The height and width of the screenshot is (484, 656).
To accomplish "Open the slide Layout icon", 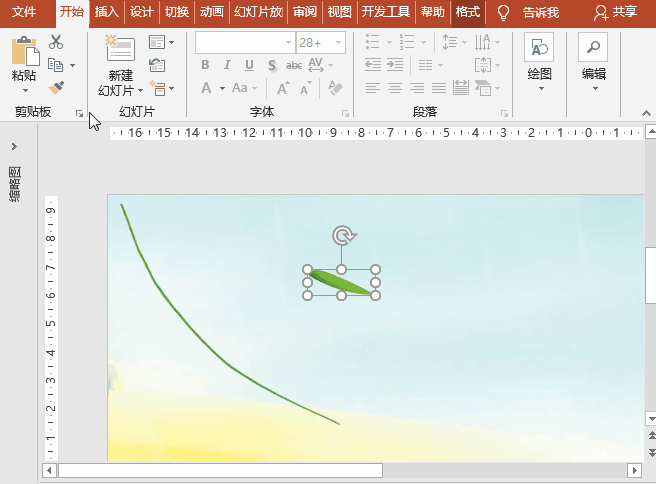I will click(157, 42).
